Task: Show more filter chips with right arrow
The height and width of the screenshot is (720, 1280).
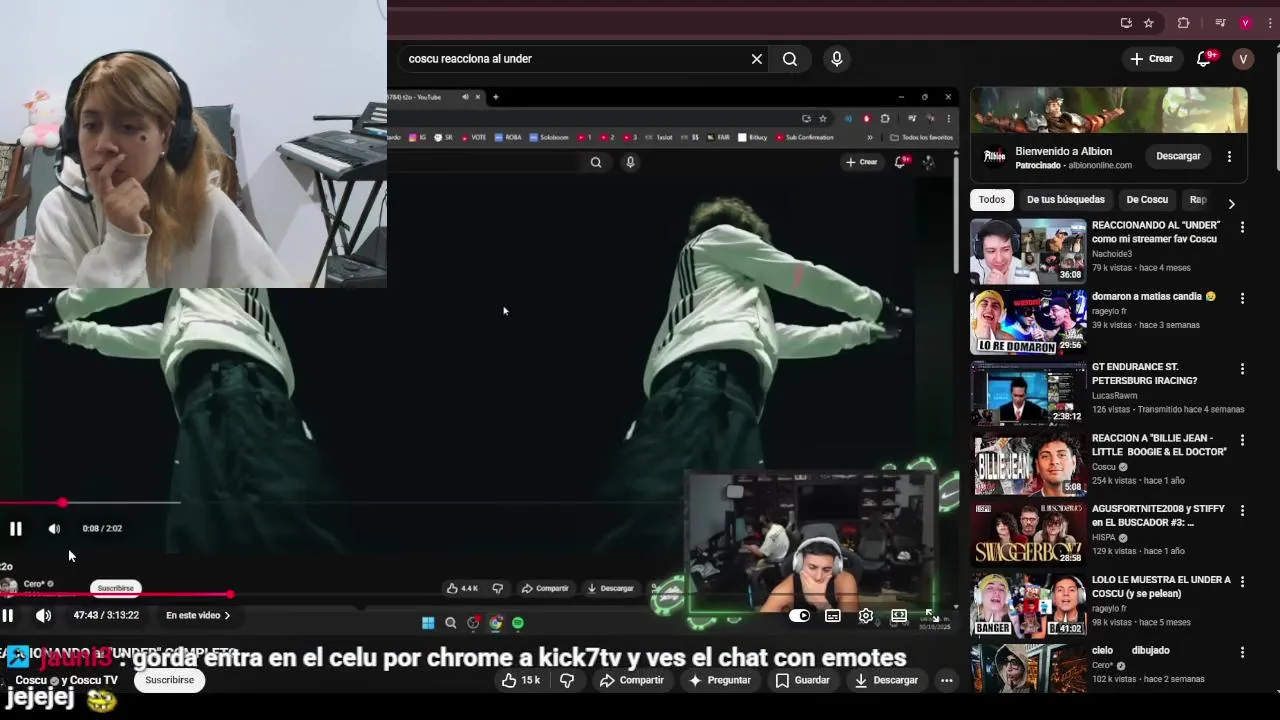Action: 1231,203
